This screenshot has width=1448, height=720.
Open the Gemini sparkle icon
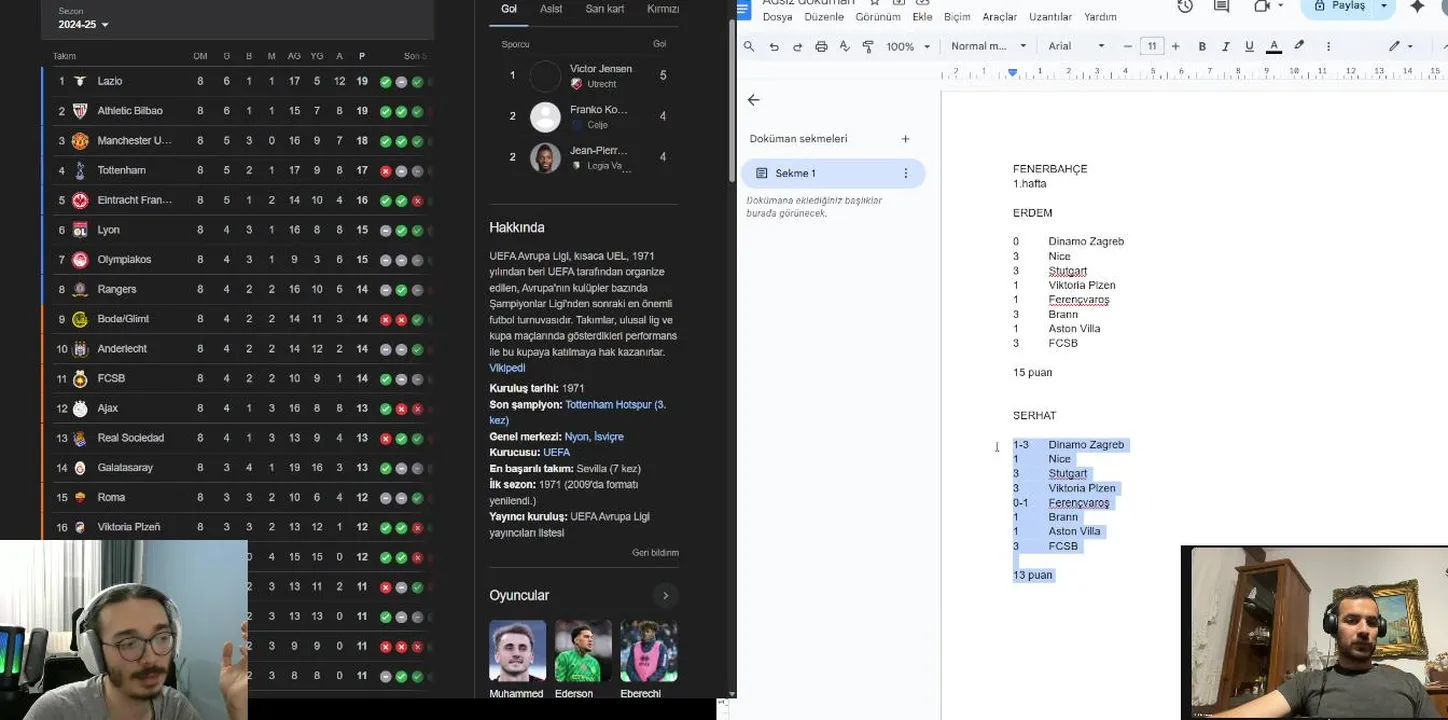click(1417, 6)
